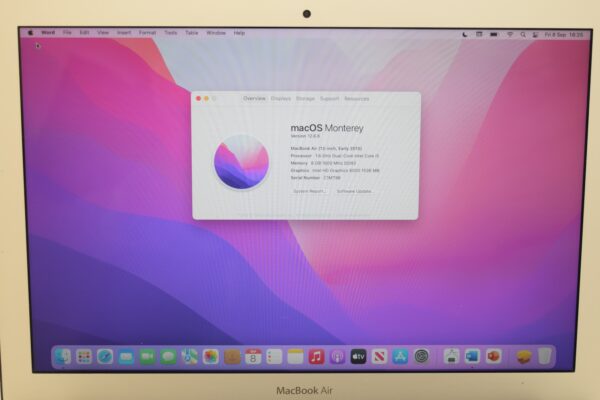Open Safari in the Dock
Image resolution: width=600 pixels, height=400 pixels.
tap(105, 356)
